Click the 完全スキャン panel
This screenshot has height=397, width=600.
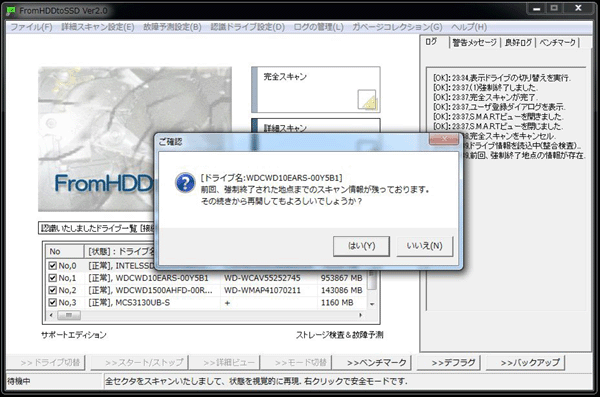pyautogui.click(x=316, y=90)
